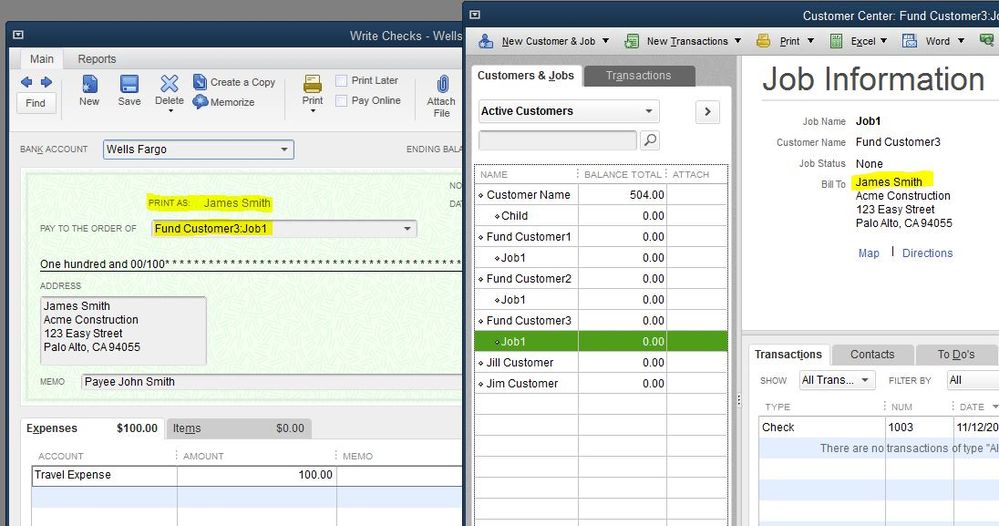Click the Create a Copy icon
The width and height of the screenshot is (999, 526).
coord(199,82)
